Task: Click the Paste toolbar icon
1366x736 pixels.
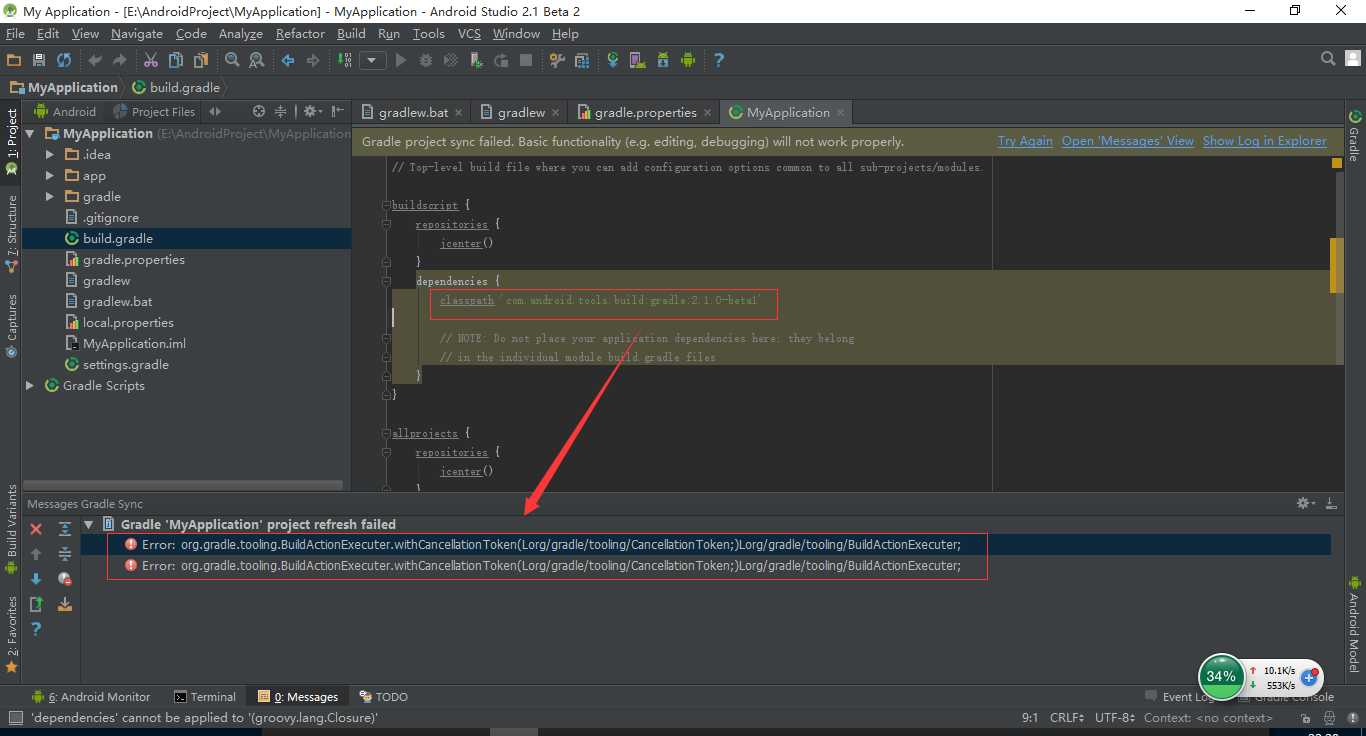Action: [201, 60]
